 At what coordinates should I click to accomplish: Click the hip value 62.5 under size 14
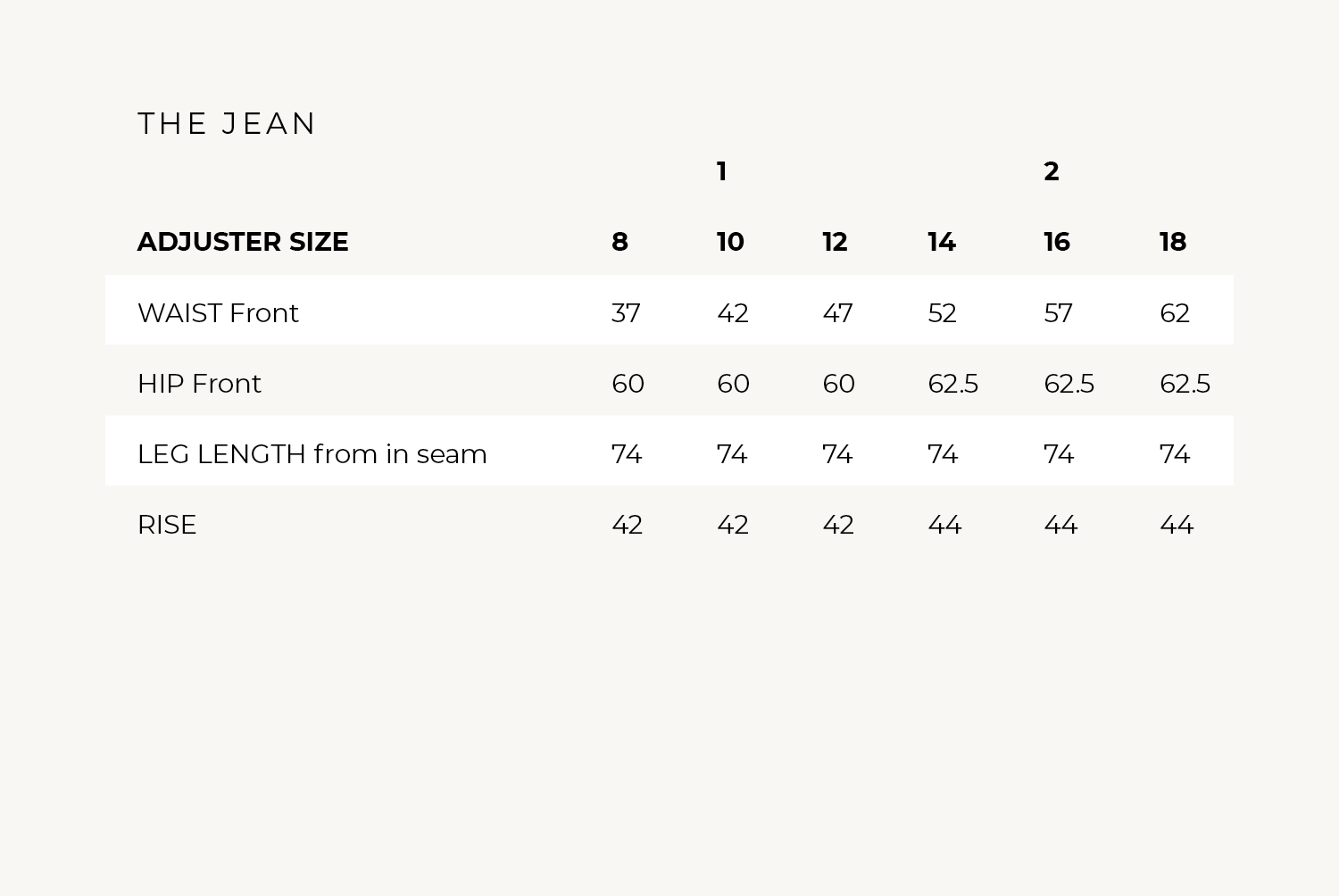click(952, 384)
